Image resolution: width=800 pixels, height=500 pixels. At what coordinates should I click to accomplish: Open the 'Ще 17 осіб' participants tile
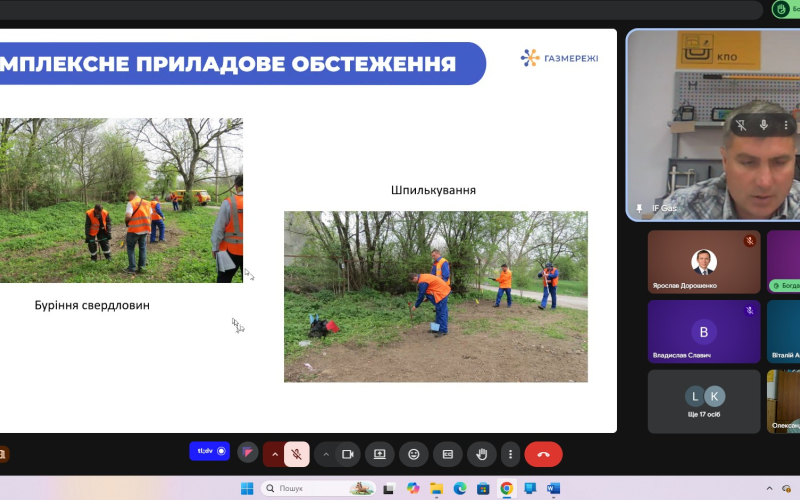tap(704, 402)
